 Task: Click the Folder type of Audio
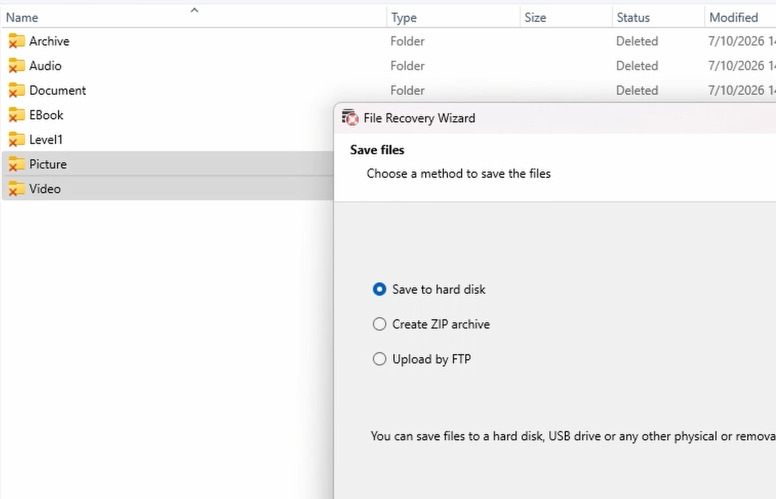(x=407, y=66)
